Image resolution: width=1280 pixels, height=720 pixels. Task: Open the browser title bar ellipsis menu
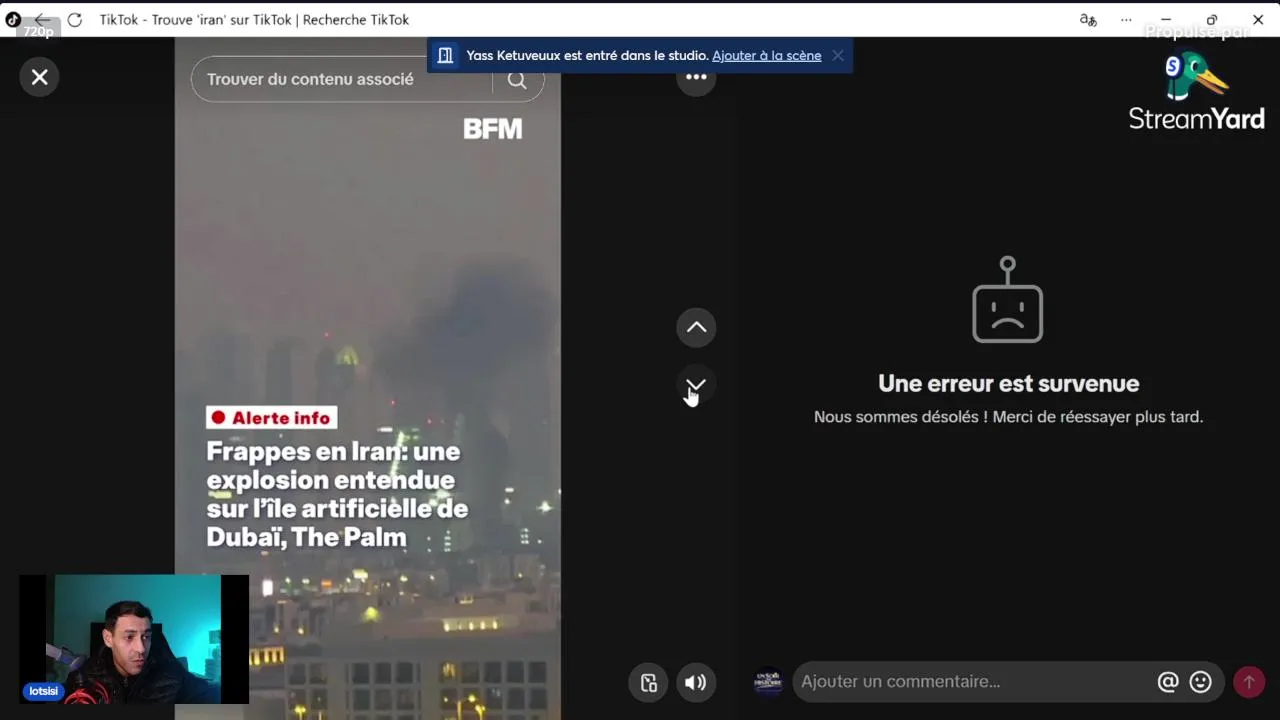pos(1127,20)
